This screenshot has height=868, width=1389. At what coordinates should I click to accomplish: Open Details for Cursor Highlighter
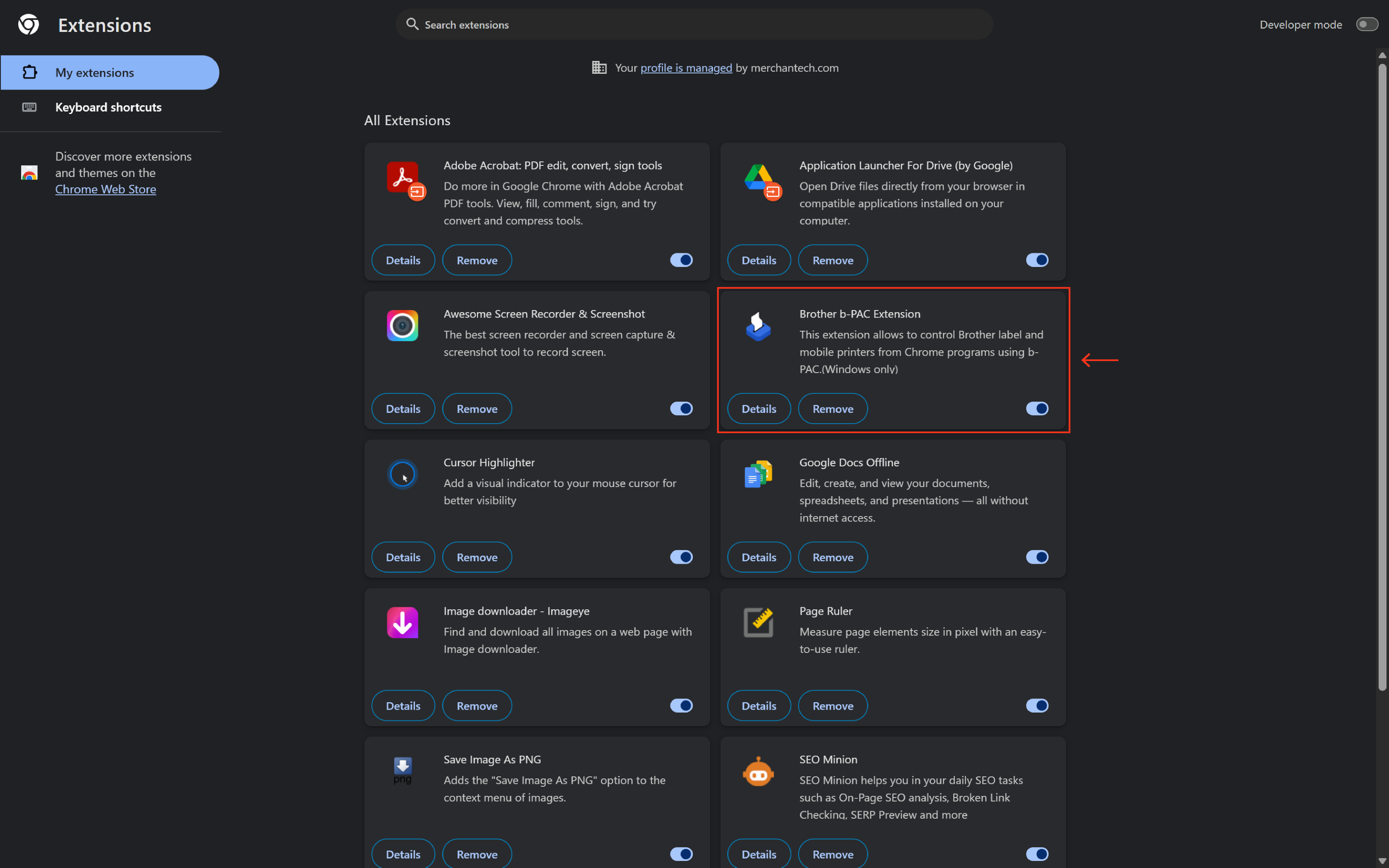[x=403, y=557]
